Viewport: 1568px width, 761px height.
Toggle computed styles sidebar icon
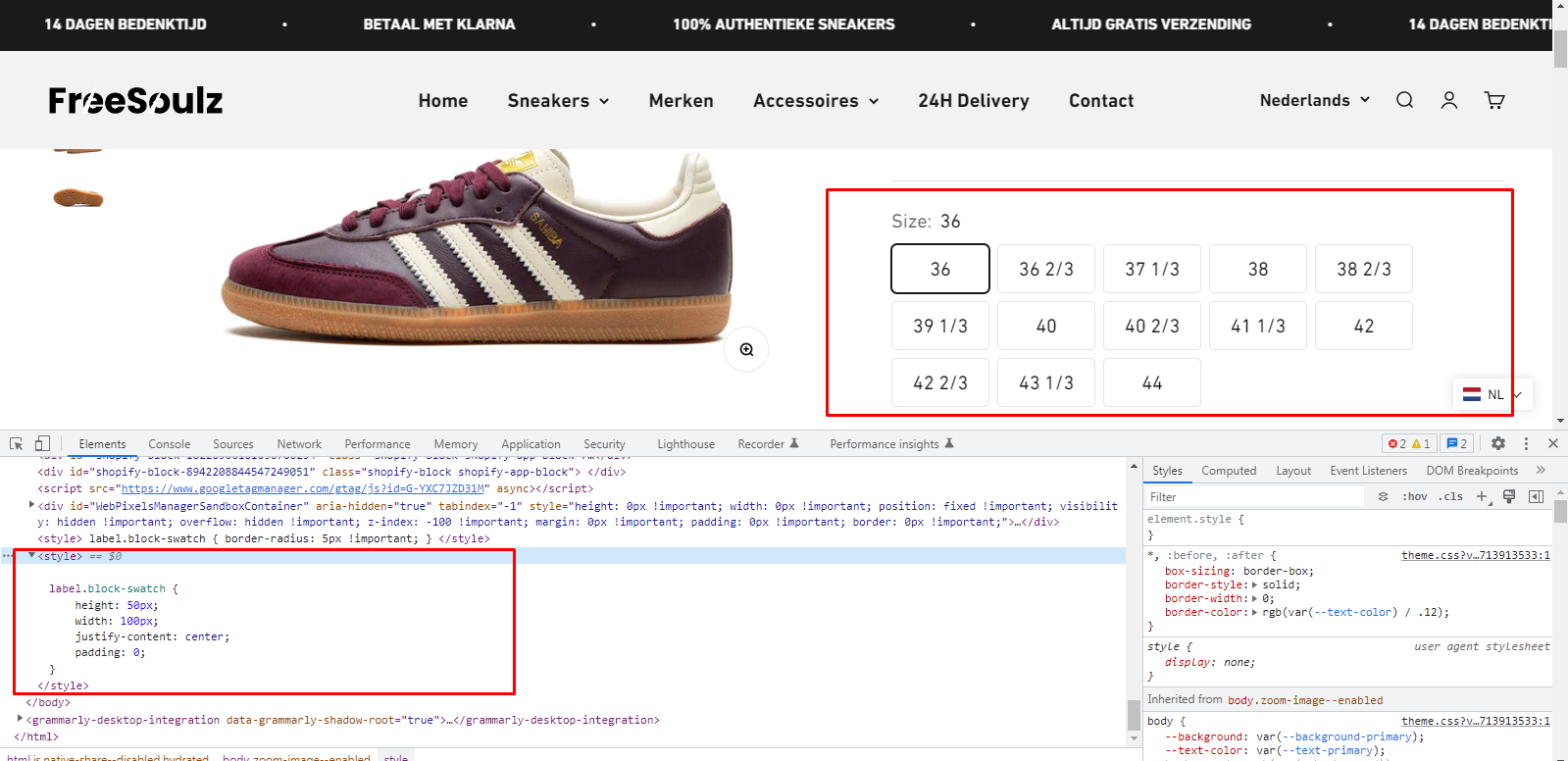coord(1536,496)
